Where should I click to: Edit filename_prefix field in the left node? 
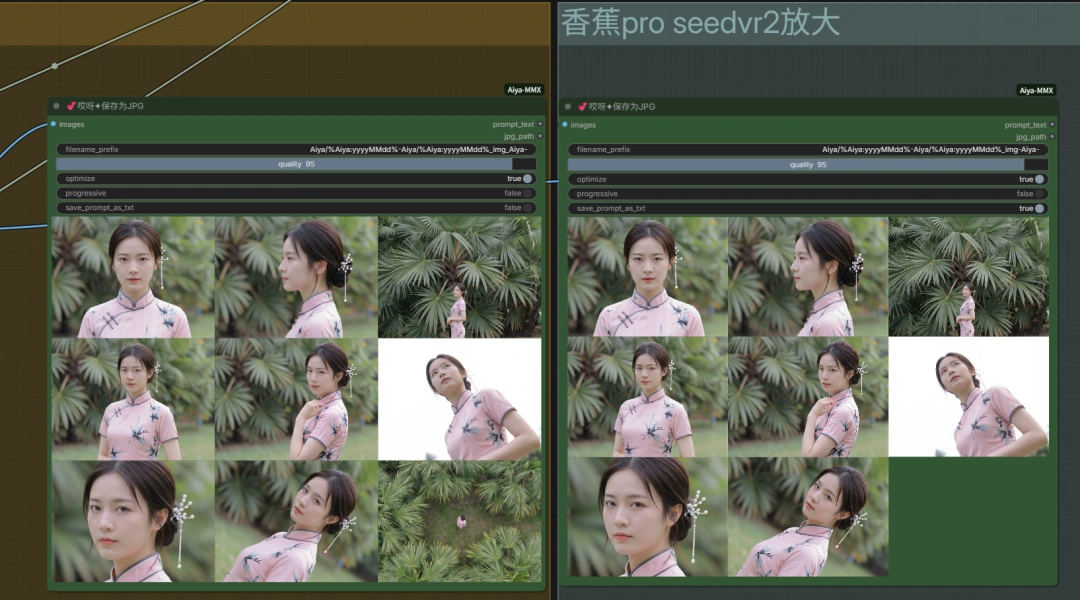click(x=296, y=149)
